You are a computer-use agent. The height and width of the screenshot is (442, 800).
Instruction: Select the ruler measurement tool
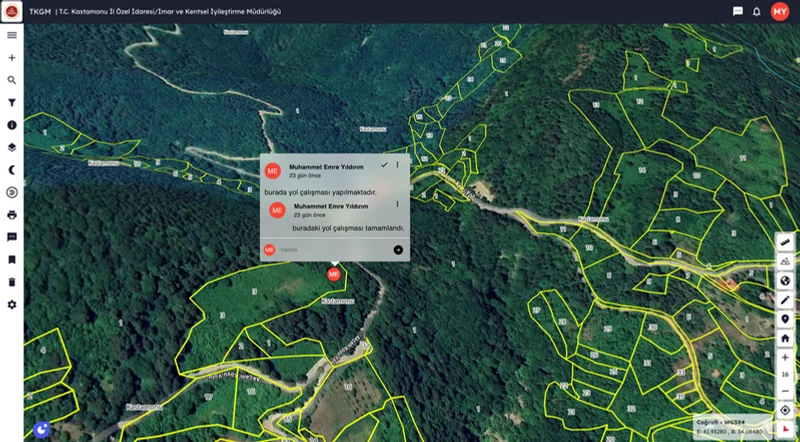(785, 243)
